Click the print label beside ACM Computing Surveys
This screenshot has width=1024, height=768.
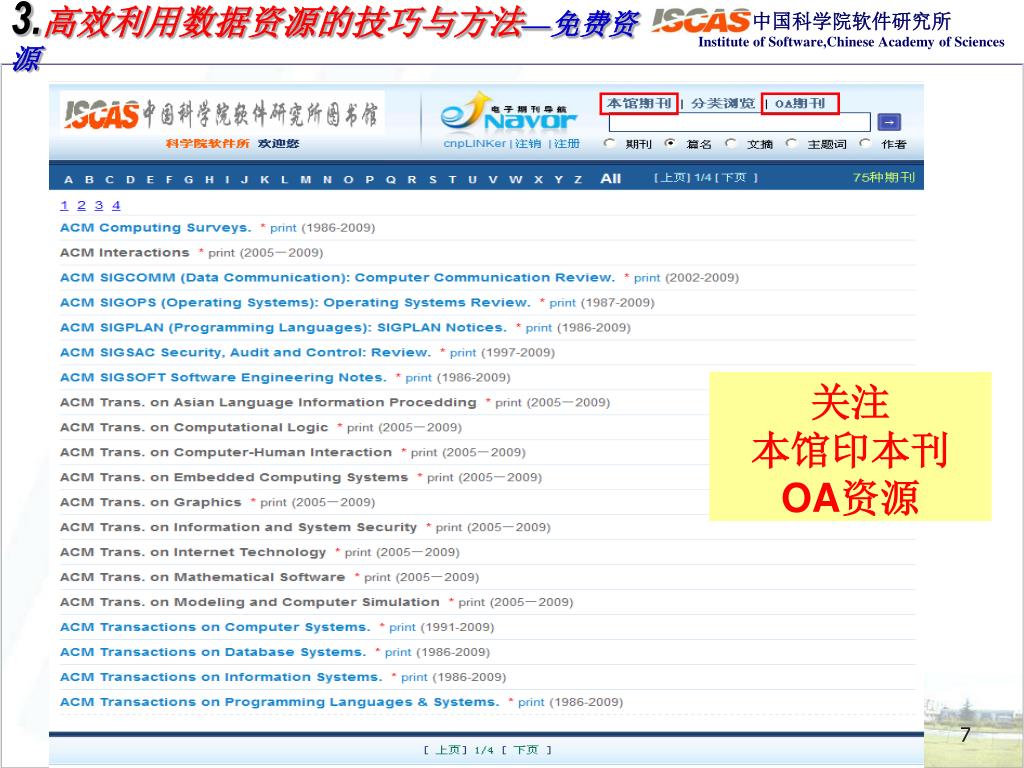pyautogui.click(x=283, y=228)
